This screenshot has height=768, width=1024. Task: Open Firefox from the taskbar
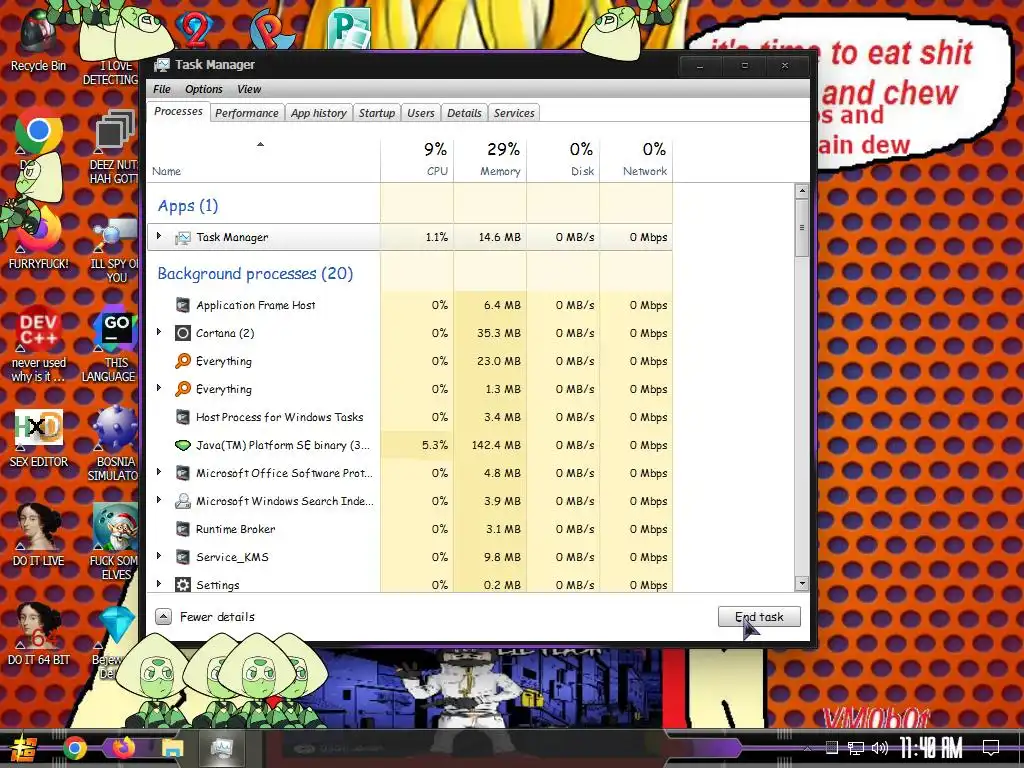[x=123, y=747]
